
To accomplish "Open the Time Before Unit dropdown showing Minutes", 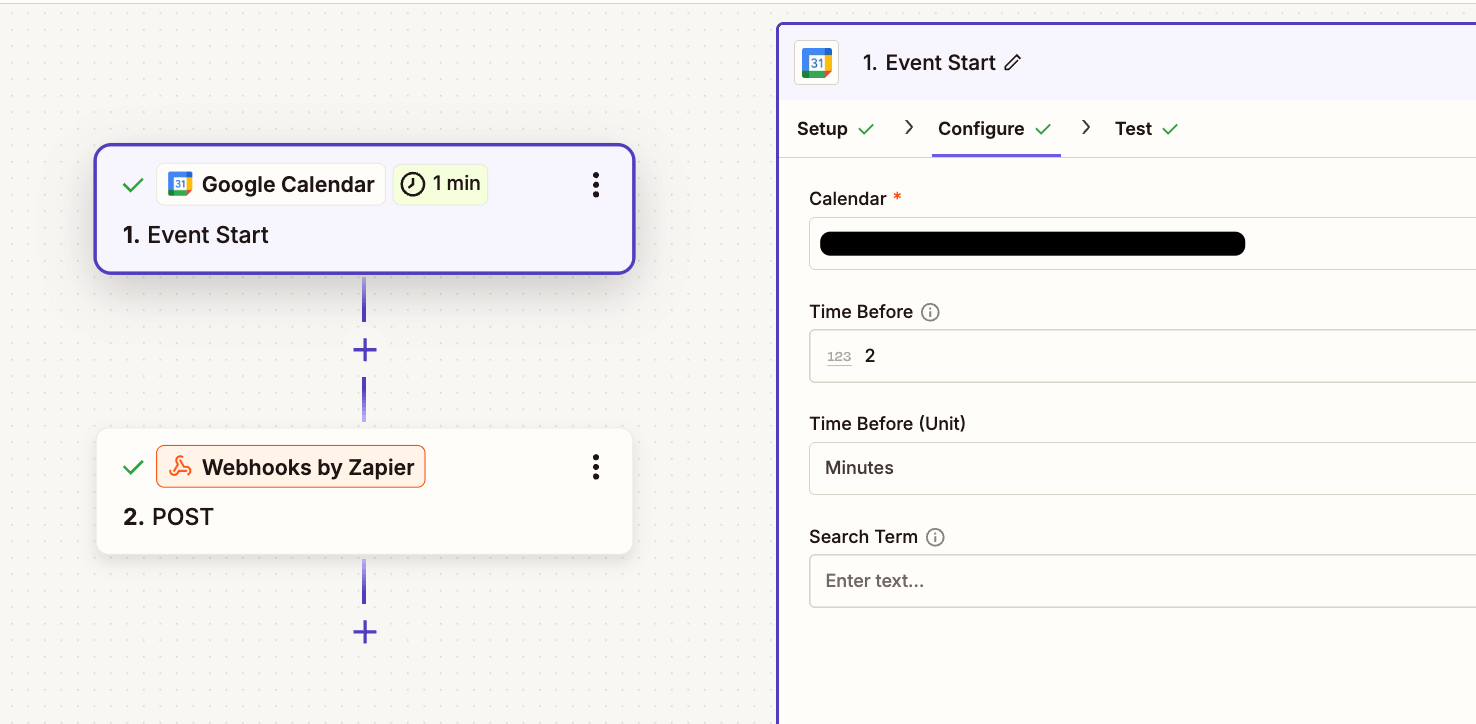I will [x=1140, y=468].
